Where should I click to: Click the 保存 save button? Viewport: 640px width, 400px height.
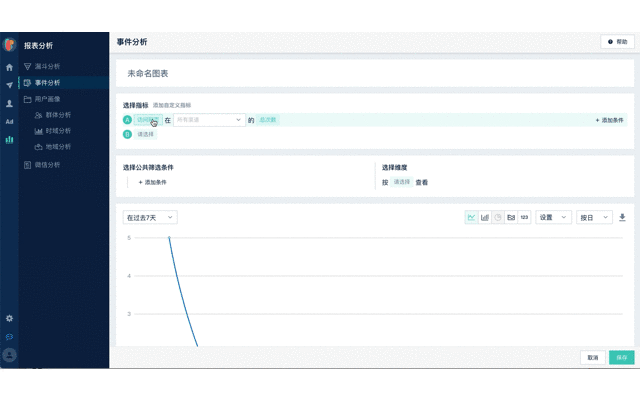[x=621, y=357]
